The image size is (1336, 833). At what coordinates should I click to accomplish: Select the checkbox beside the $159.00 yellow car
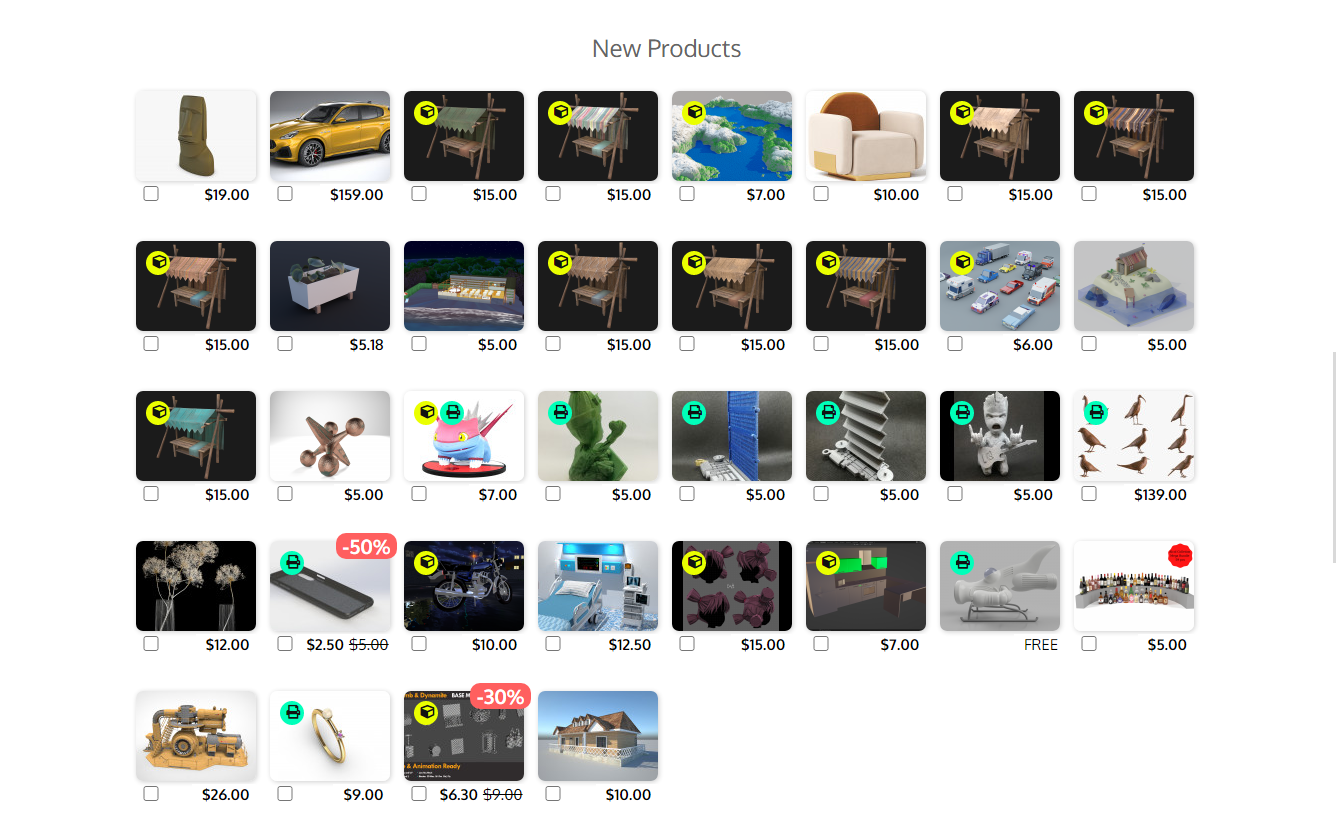coord(285,194)
